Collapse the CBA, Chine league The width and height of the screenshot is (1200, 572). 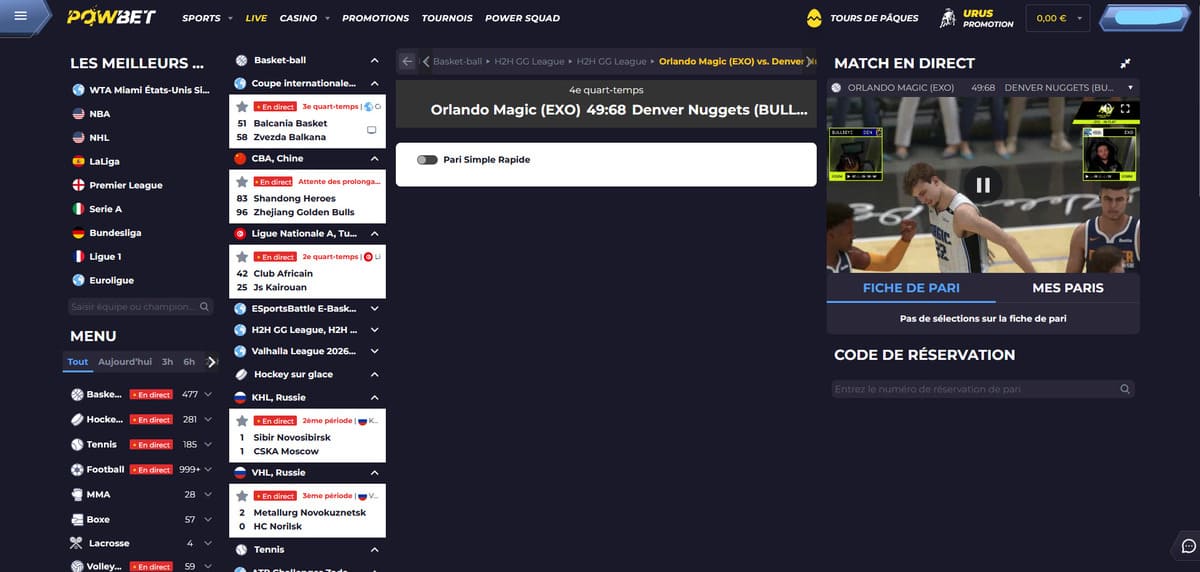click(x=375, y=158)
